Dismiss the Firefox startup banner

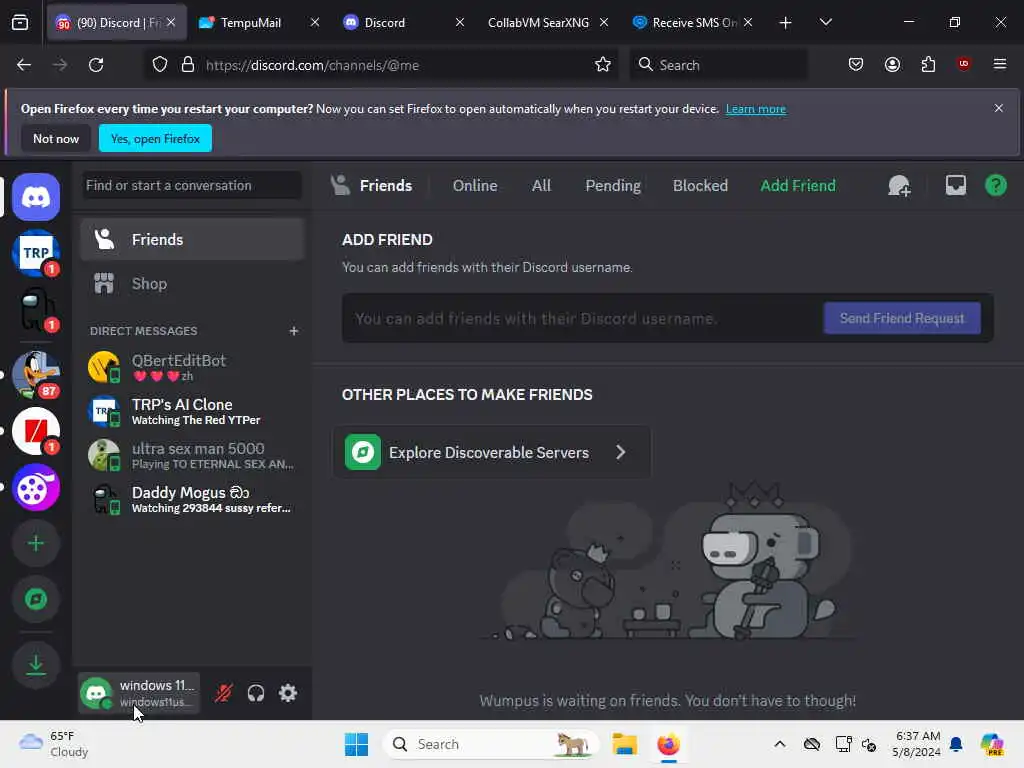point(999,108)
